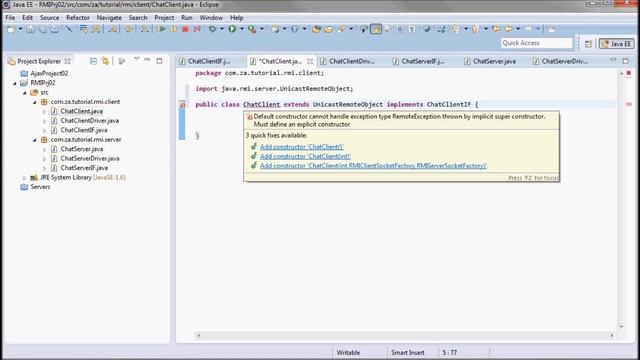Select ChatServerIF.java in Project Explorer
This screenshot has width=640, height=360.
[84, 168]
